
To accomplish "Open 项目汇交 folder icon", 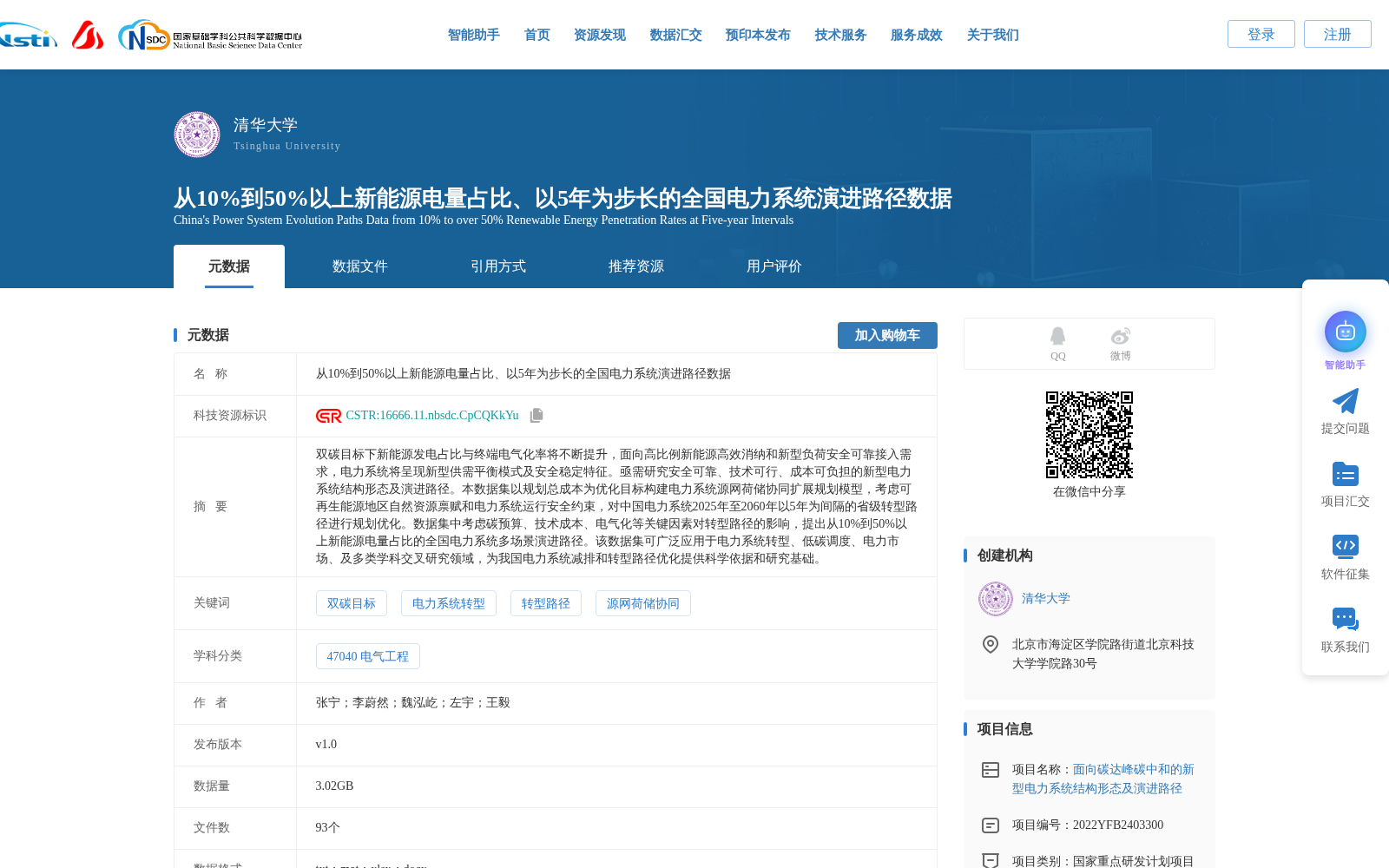I will click(1345, 474).
